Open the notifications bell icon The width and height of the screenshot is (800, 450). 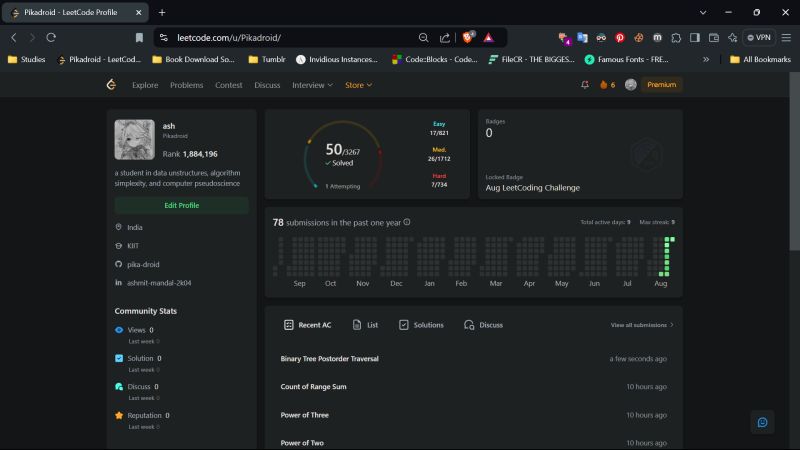pyautogui.click(x=585, y=85)
